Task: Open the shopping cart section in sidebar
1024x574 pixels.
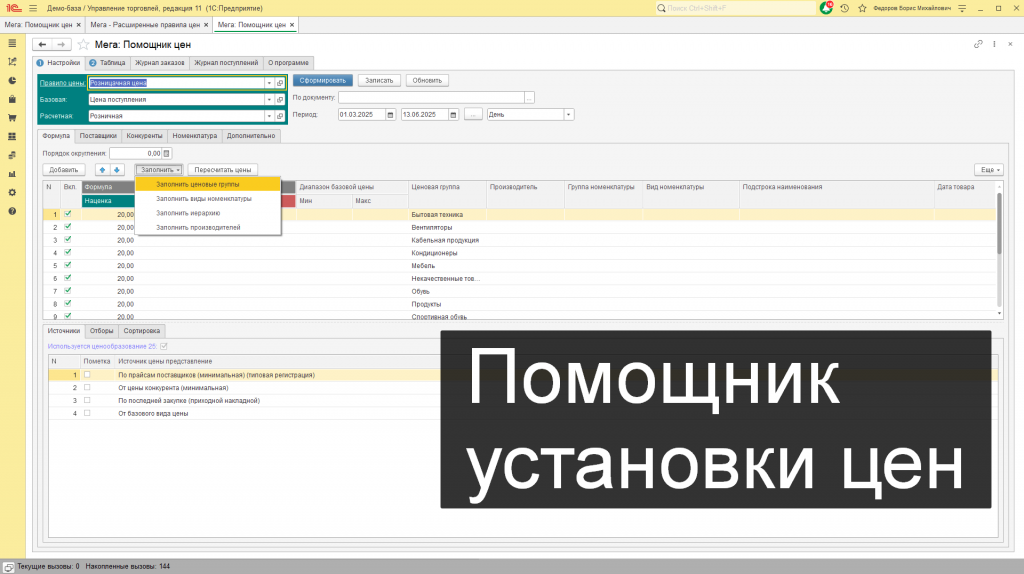Action: coord(12,118)
